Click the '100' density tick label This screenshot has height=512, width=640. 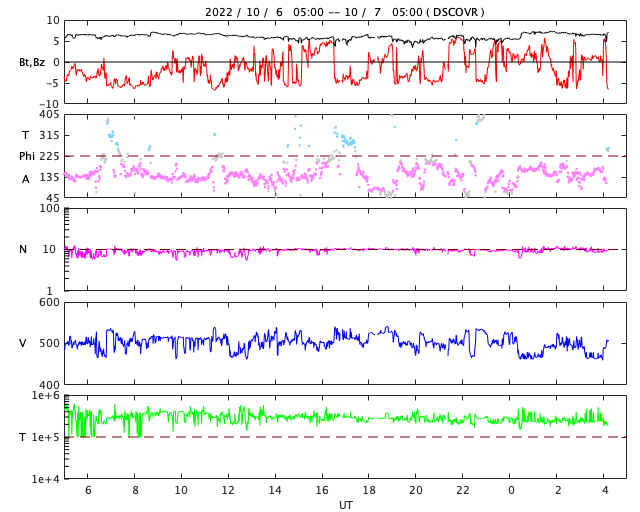(49, 208)
